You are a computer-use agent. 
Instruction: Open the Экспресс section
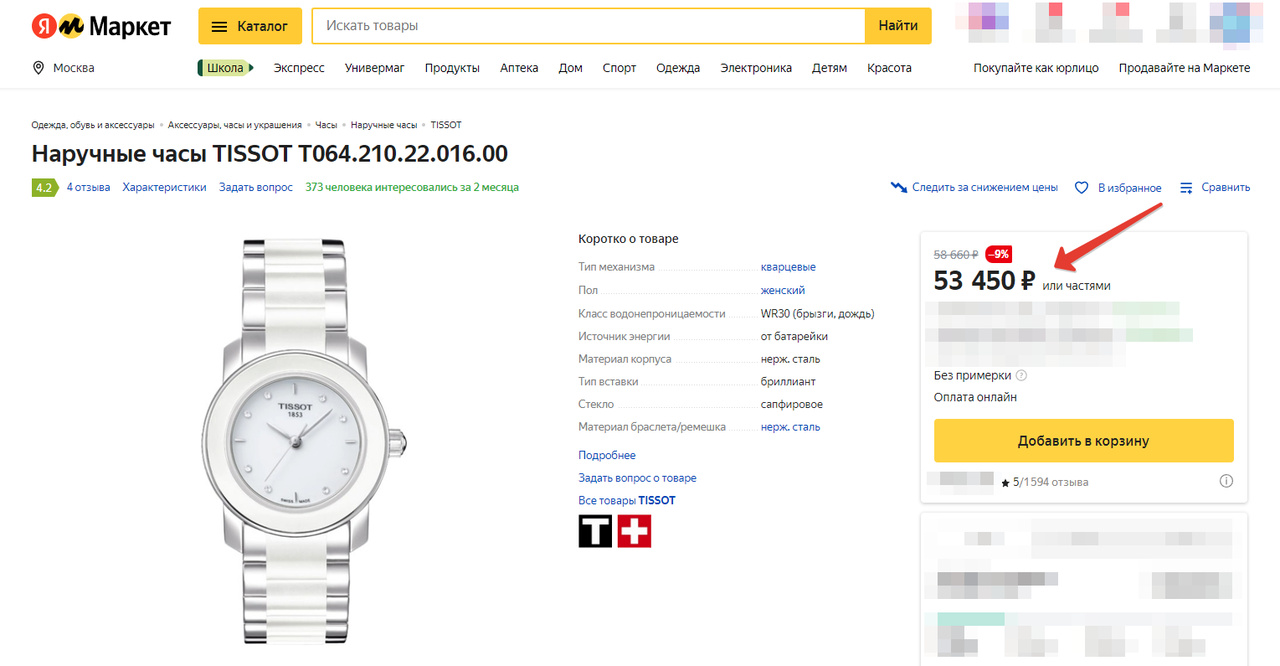[299, 68]
